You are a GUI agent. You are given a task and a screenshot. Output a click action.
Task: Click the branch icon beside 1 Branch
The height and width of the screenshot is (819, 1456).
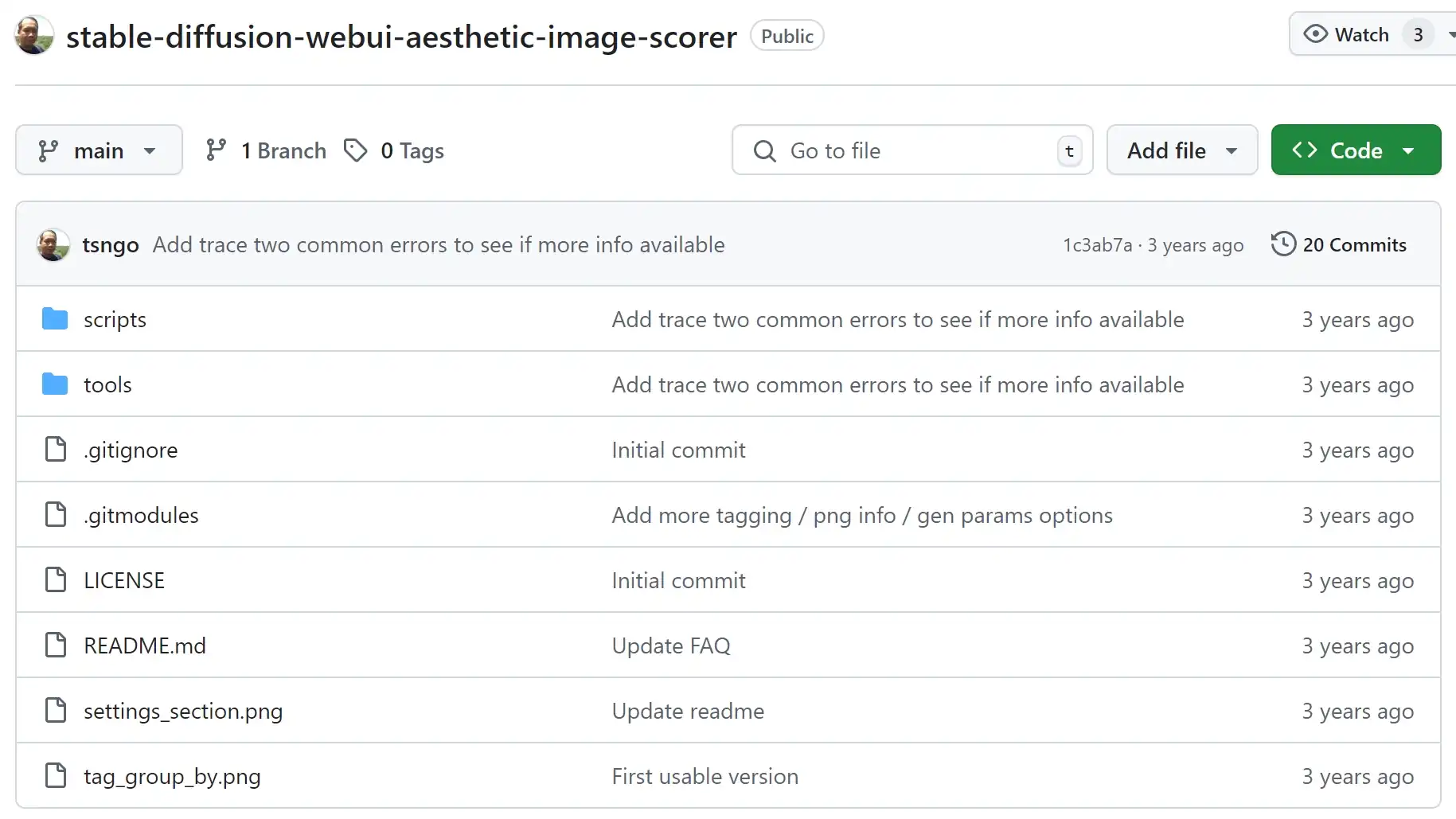216,150
